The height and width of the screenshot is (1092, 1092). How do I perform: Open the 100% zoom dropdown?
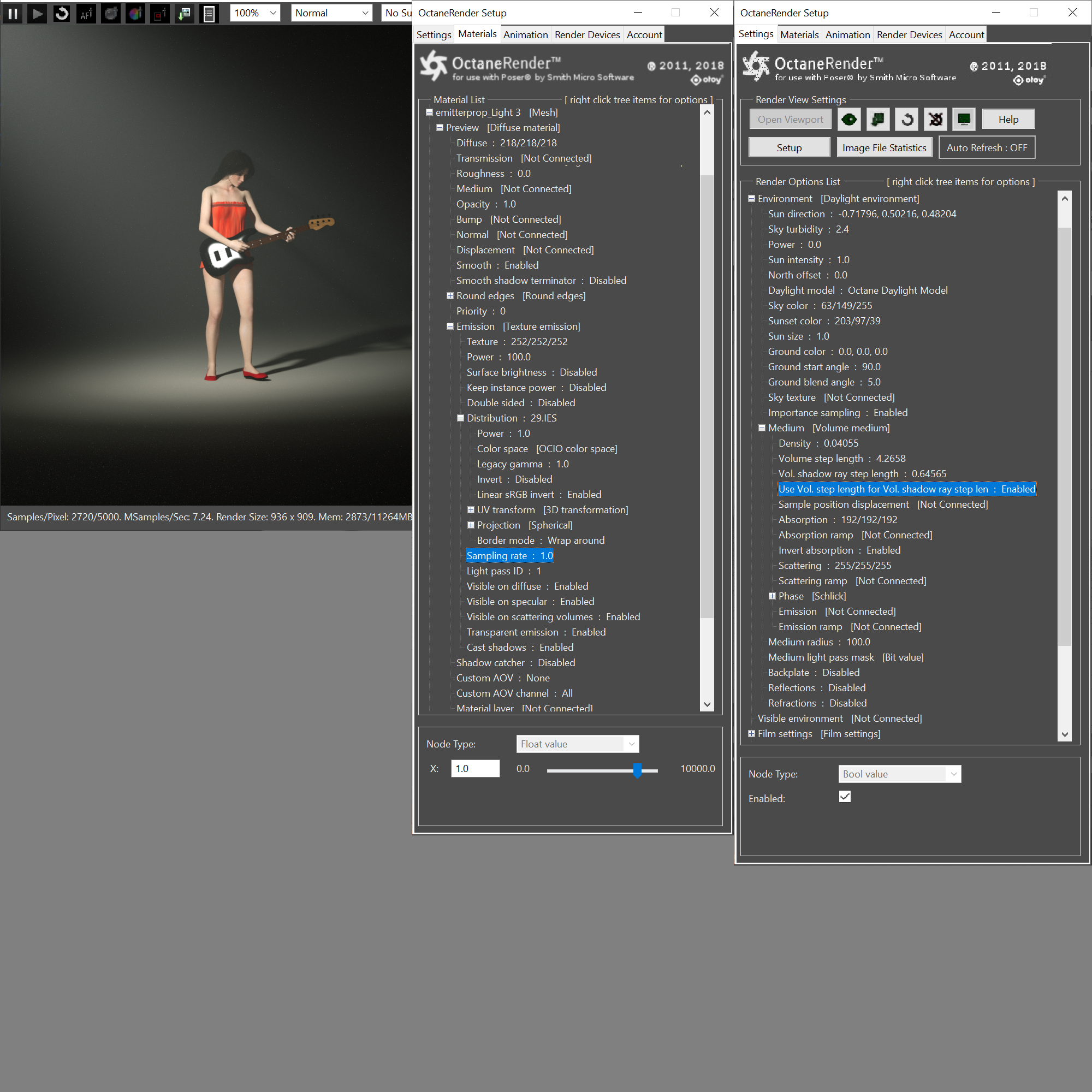(255, 13)
